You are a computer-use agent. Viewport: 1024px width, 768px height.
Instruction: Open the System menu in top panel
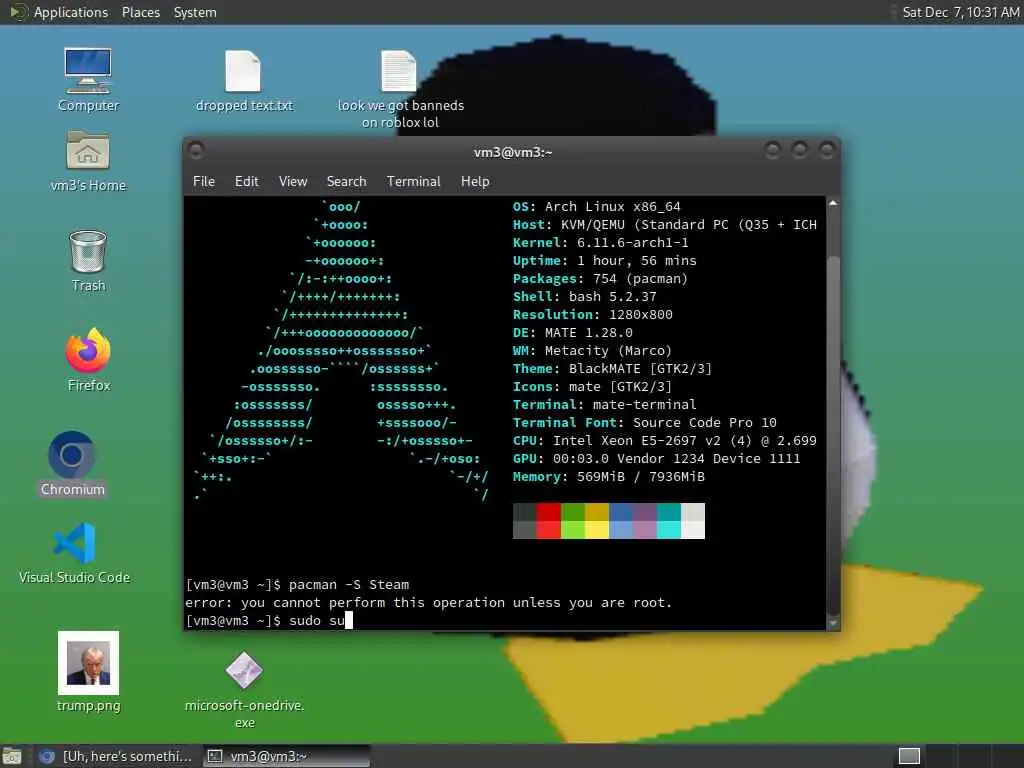pos(195,12)
